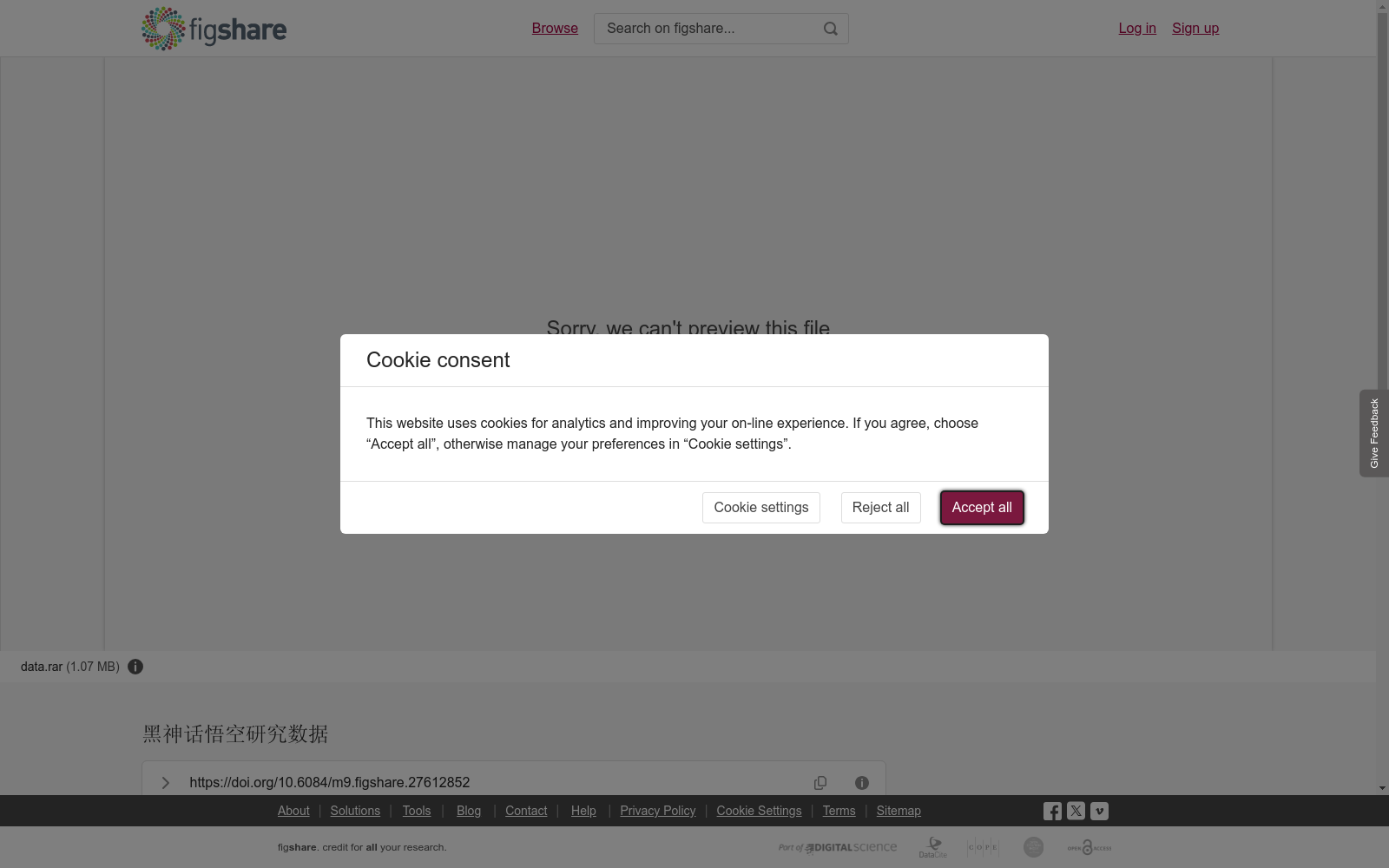
Task: Open Cookie settings in consent dialog
Action: 761,508
